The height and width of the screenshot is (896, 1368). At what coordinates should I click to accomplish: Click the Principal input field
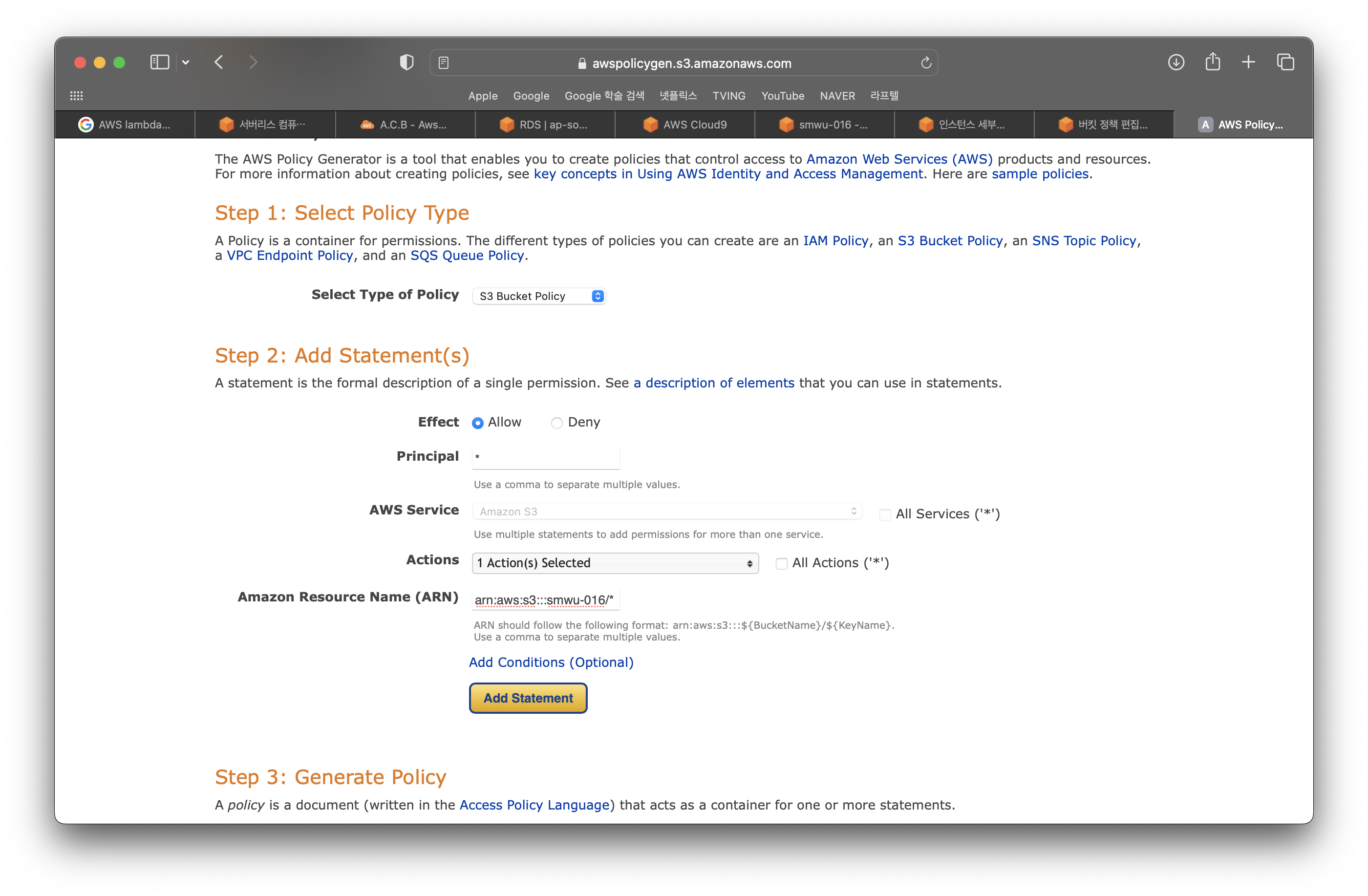click(x=546, y=458)
